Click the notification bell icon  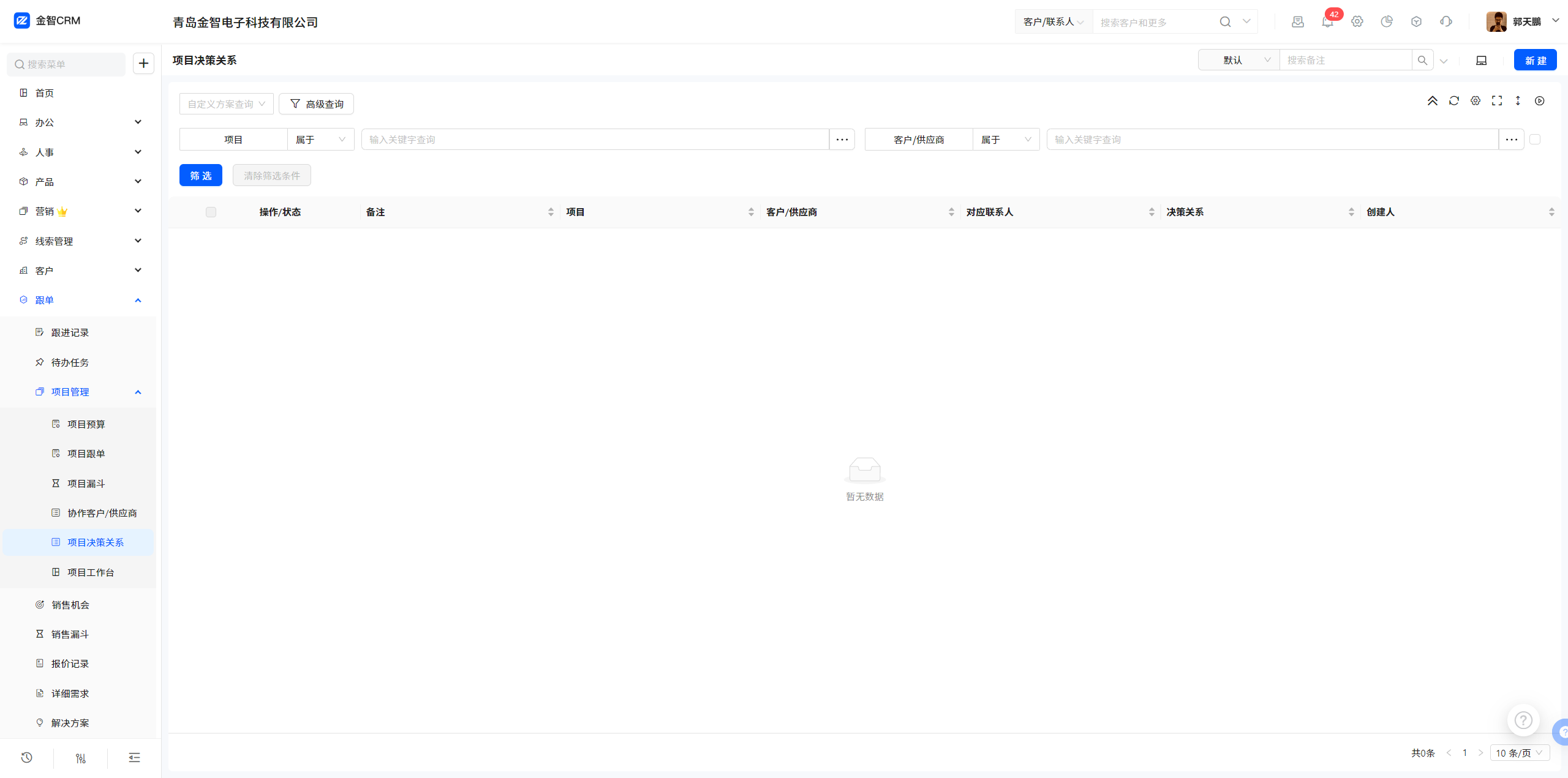(x=1327, y=22)
